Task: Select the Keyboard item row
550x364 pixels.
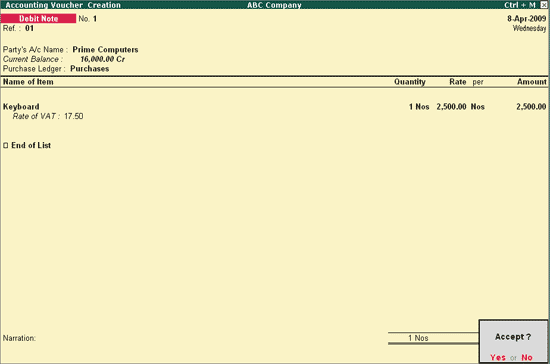Action: click(274, 107)
